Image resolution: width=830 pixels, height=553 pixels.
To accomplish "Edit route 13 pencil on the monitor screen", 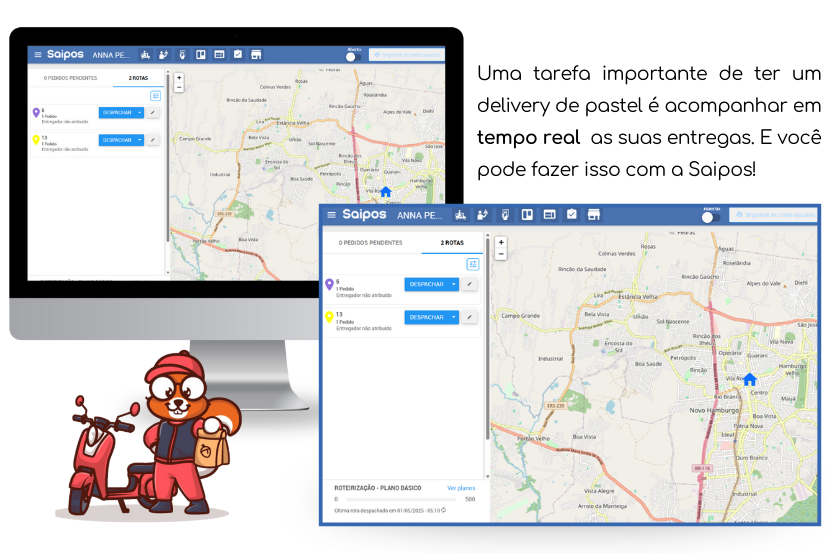I will tap(152, 140).
